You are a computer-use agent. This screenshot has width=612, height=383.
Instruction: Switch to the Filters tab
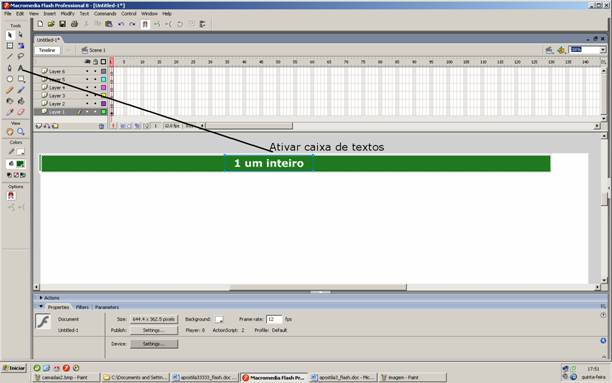point(82,307)
